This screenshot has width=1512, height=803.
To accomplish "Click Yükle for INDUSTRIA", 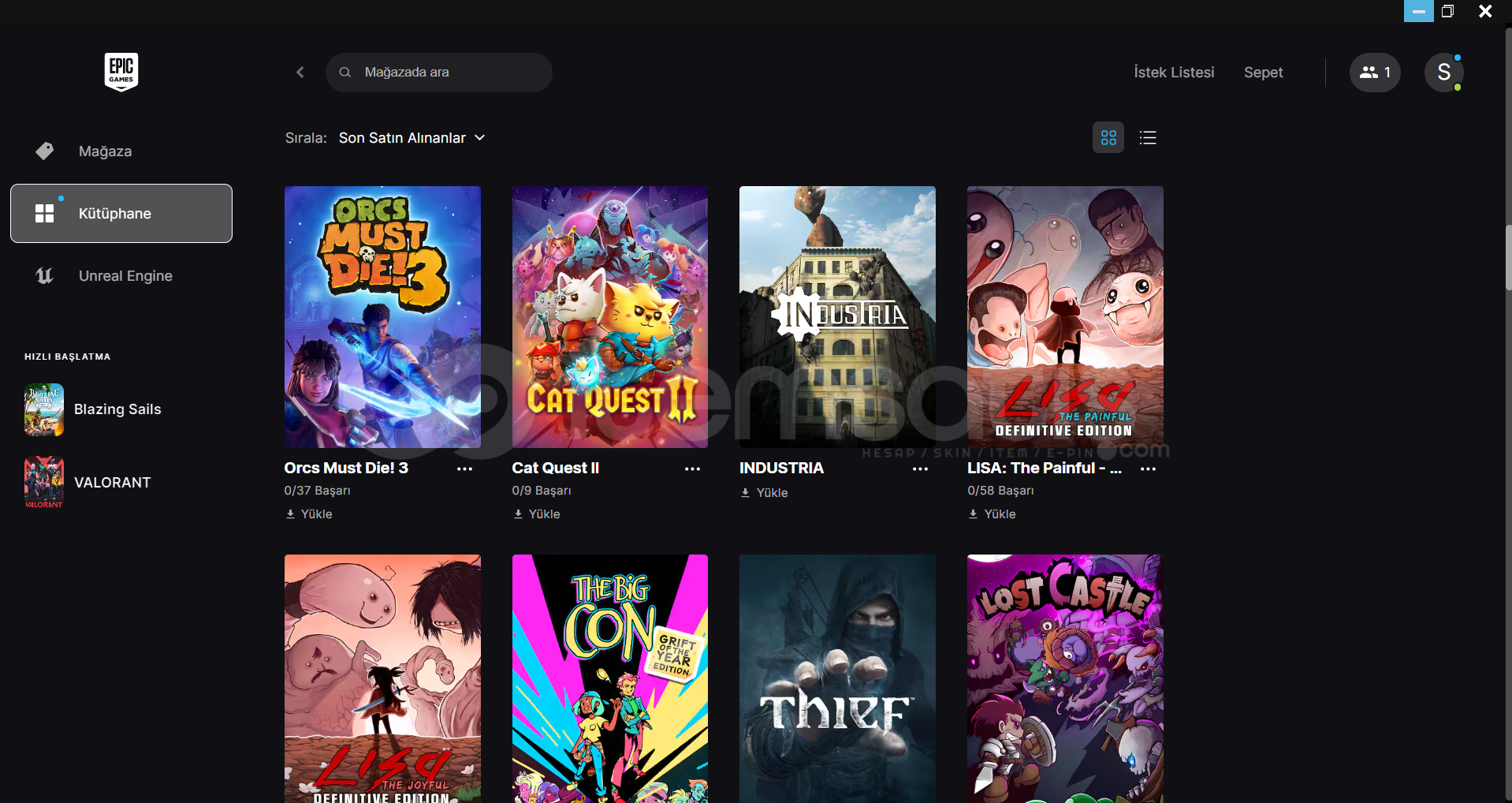I will (772, 493).
